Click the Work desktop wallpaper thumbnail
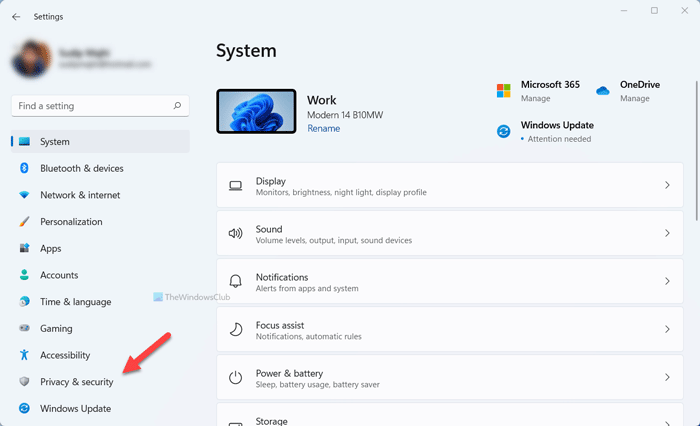This screenshot has height=426, width=700. [x=256, y=112]
